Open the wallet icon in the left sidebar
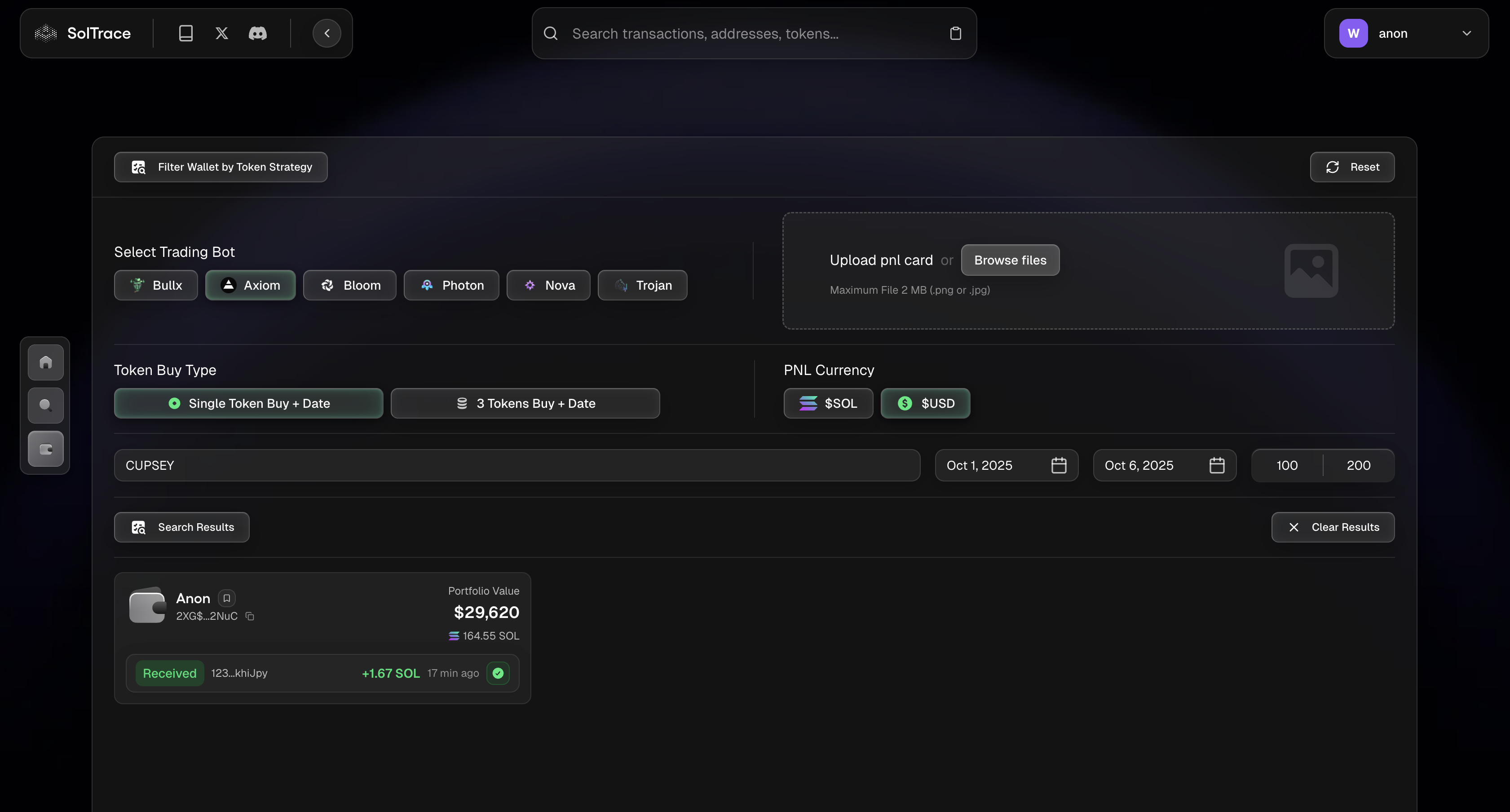This screenshot has height=812, width=1510. [45, 449]
